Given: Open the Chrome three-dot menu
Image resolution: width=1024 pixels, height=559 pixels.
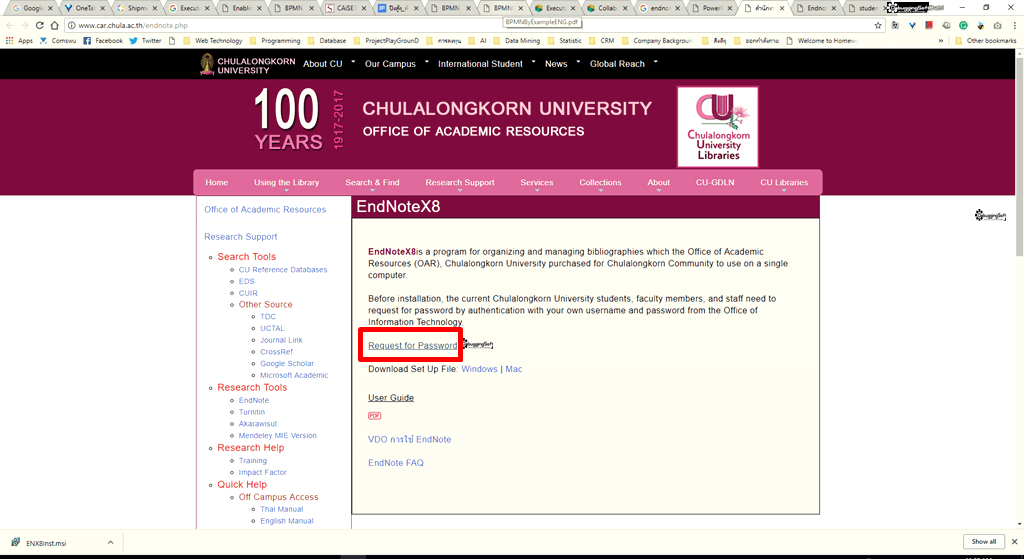Looking at the screenshot, I should (x=1015, y=25).
